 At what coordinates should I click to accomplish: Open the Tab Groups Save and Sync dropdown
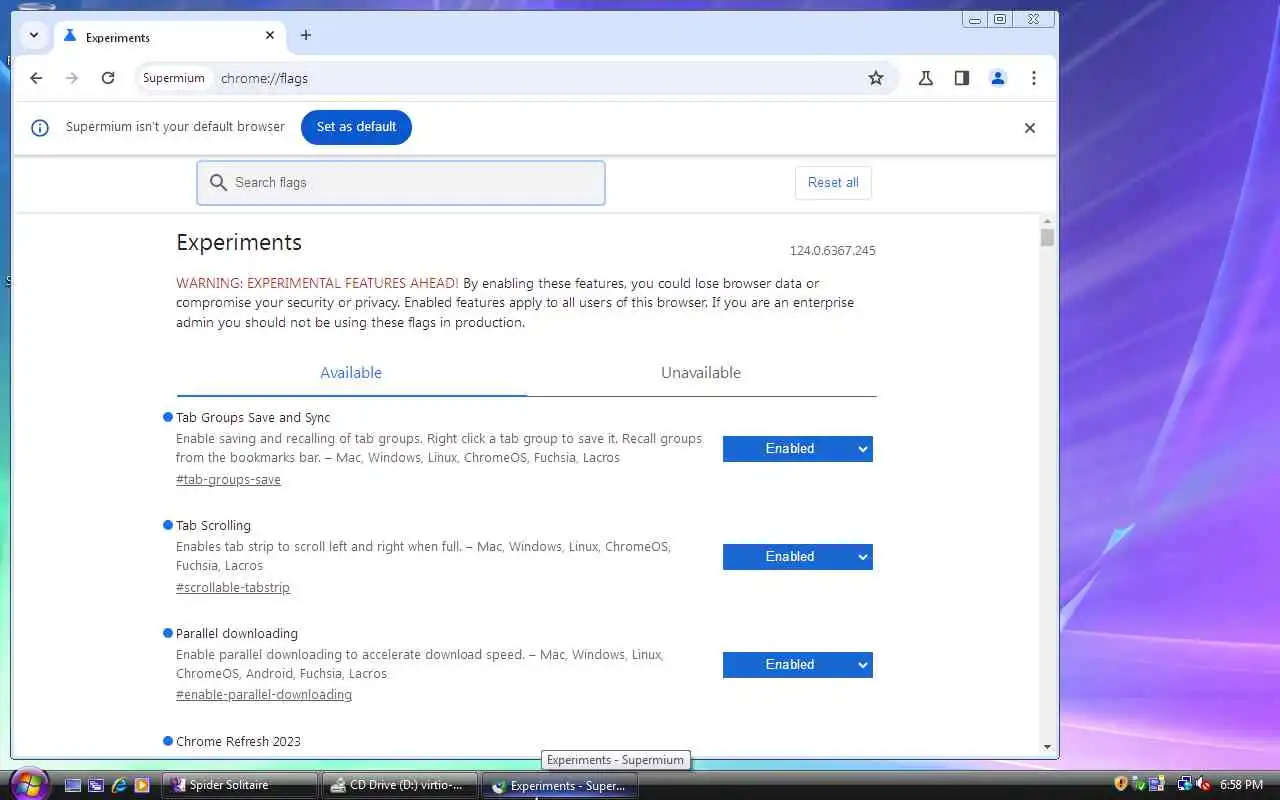(798, 449)
